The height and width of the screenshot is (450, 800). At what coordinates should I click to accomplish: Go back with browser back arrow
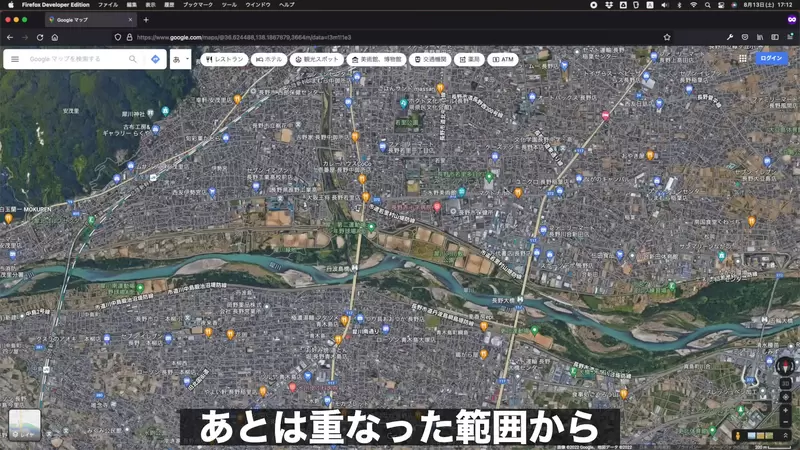pyautogui.click(x=10, y=37)
